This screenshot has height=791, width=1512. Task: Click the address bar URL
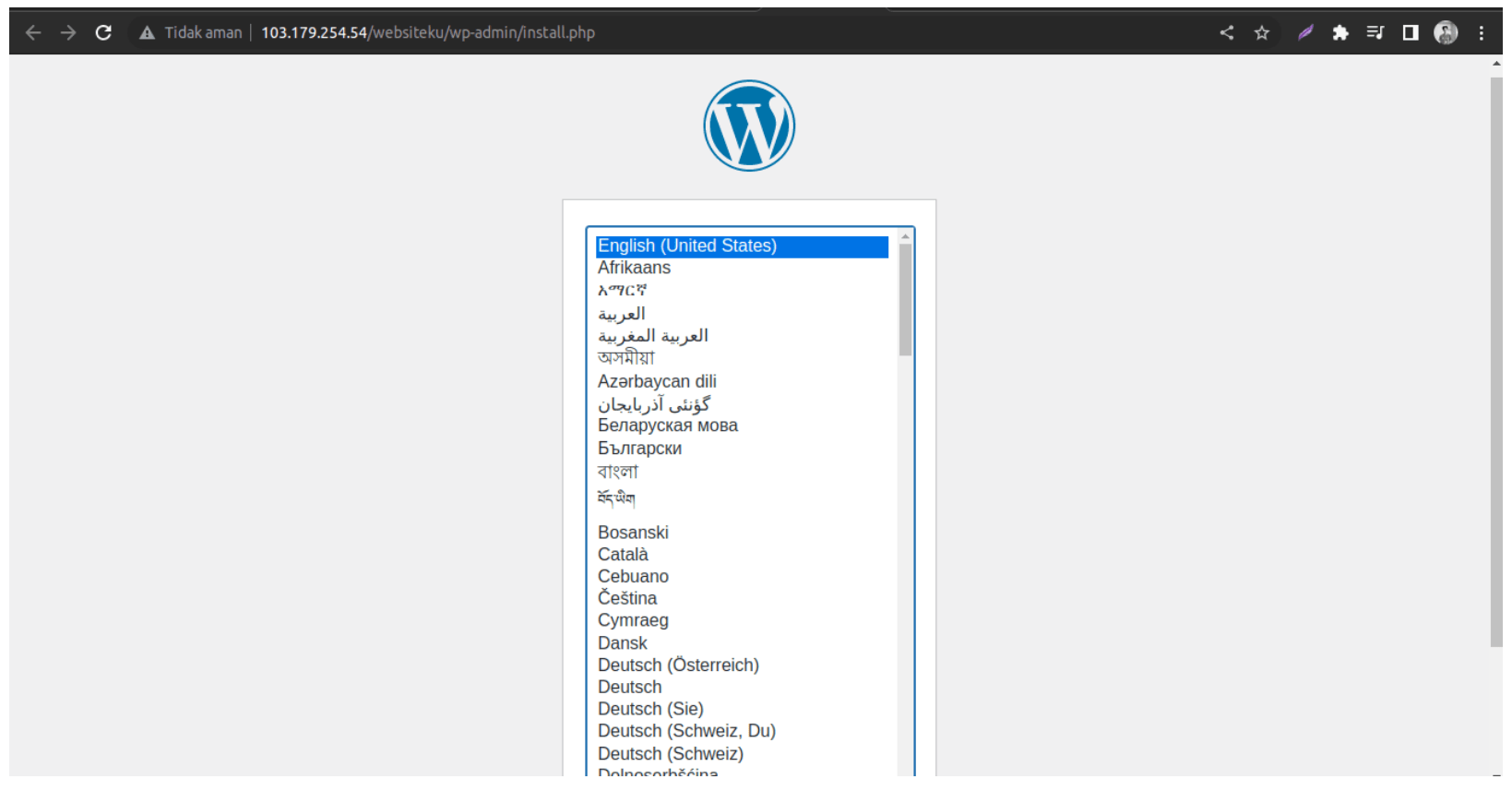(x=427, y=33)
